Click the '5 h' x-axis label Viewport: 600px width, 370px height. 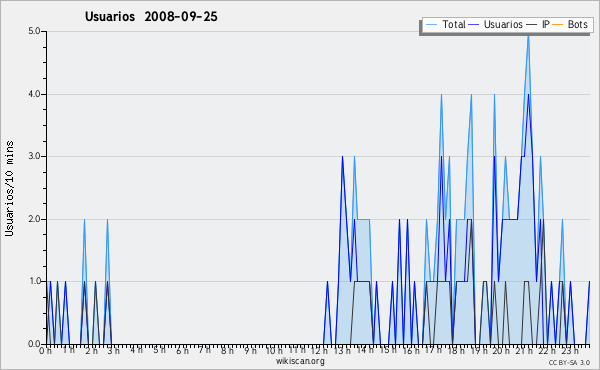tap(159, 350)
